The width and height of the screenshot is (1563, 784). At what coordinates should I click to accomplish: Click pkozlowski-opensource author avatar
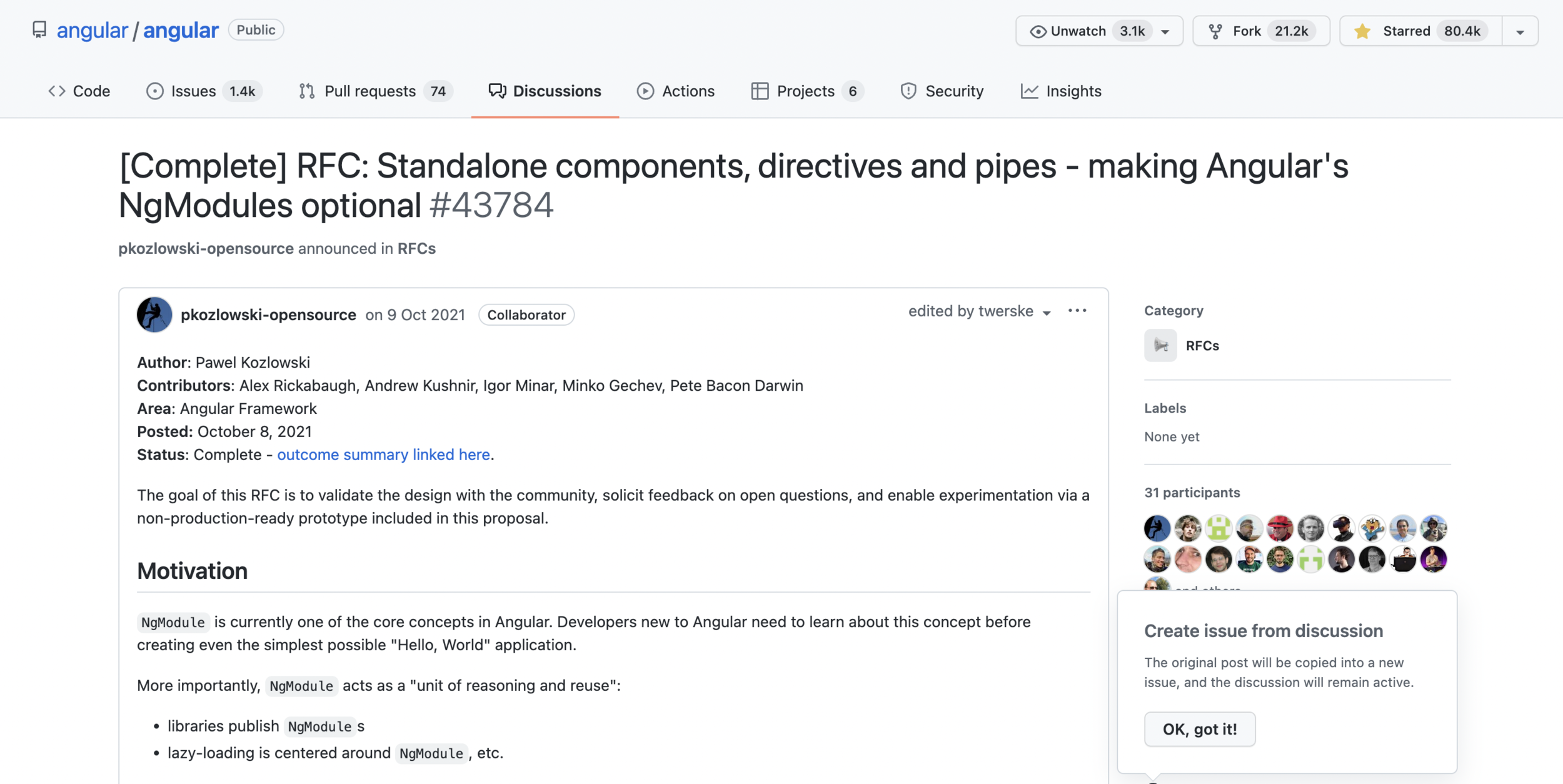click(154, 314)
